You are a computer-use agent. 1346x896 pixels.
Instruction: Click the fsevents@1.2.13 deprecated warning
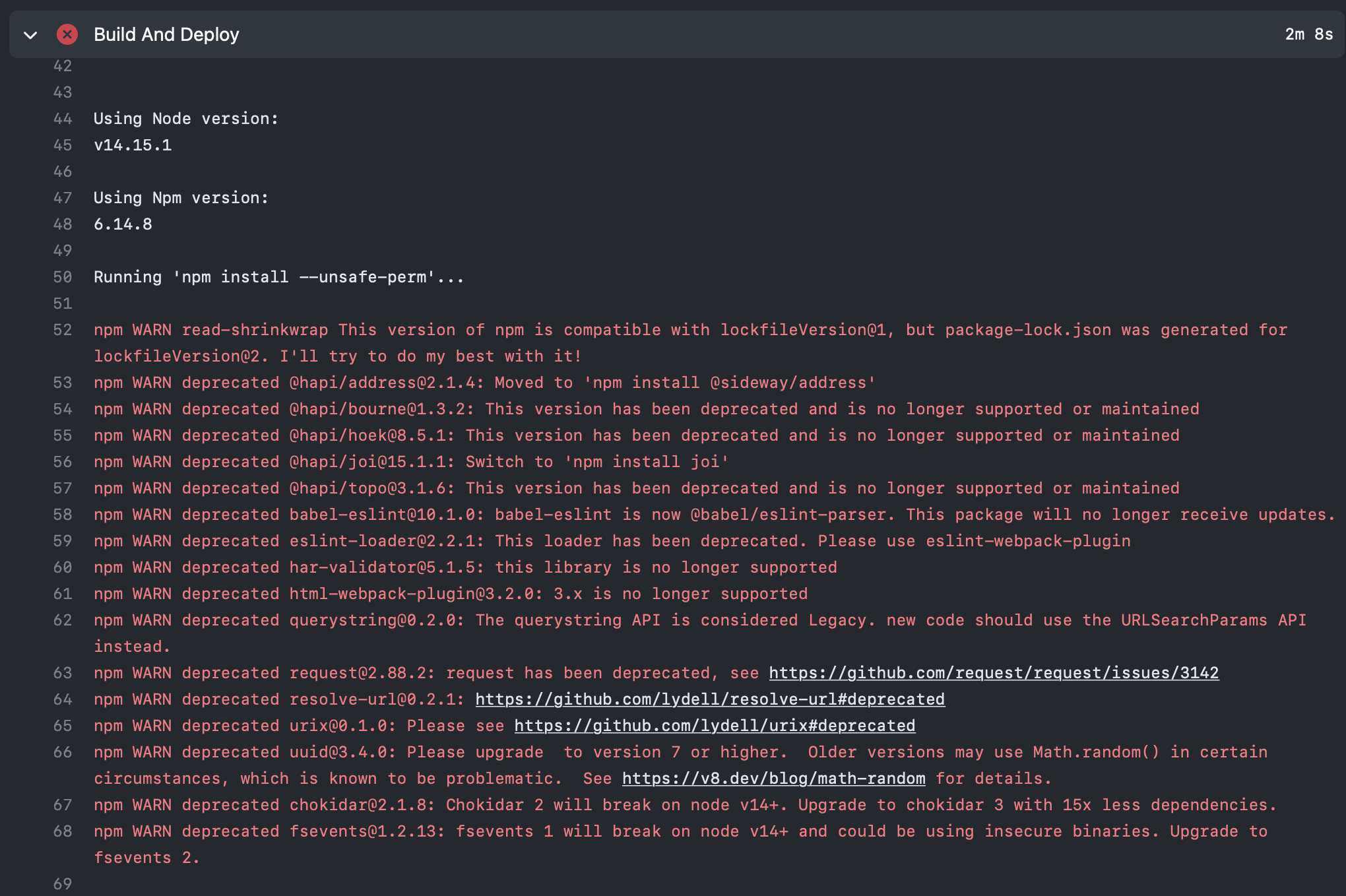click(681, 845)
